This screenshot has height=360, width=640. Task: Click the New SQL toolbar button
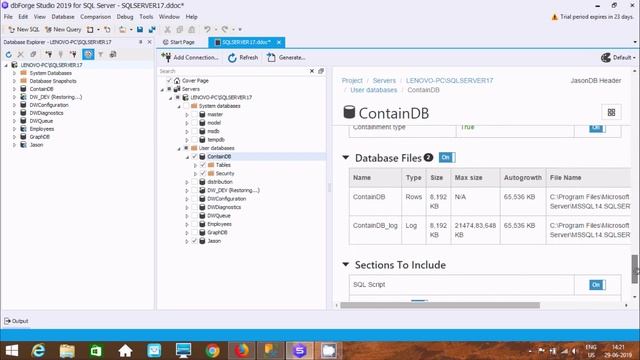pos(24,29)
